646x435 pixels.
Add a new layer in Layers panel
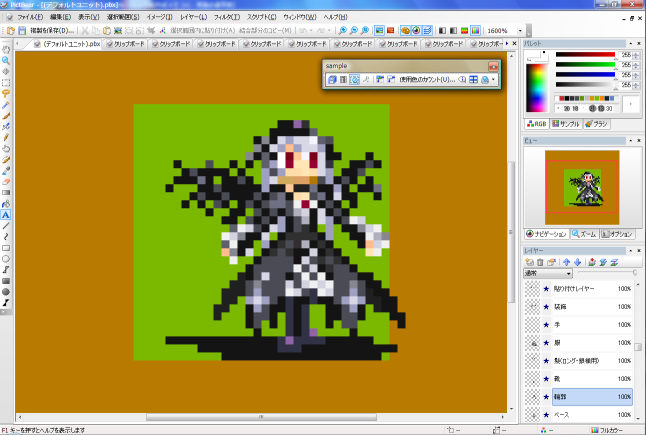[529, 262]
